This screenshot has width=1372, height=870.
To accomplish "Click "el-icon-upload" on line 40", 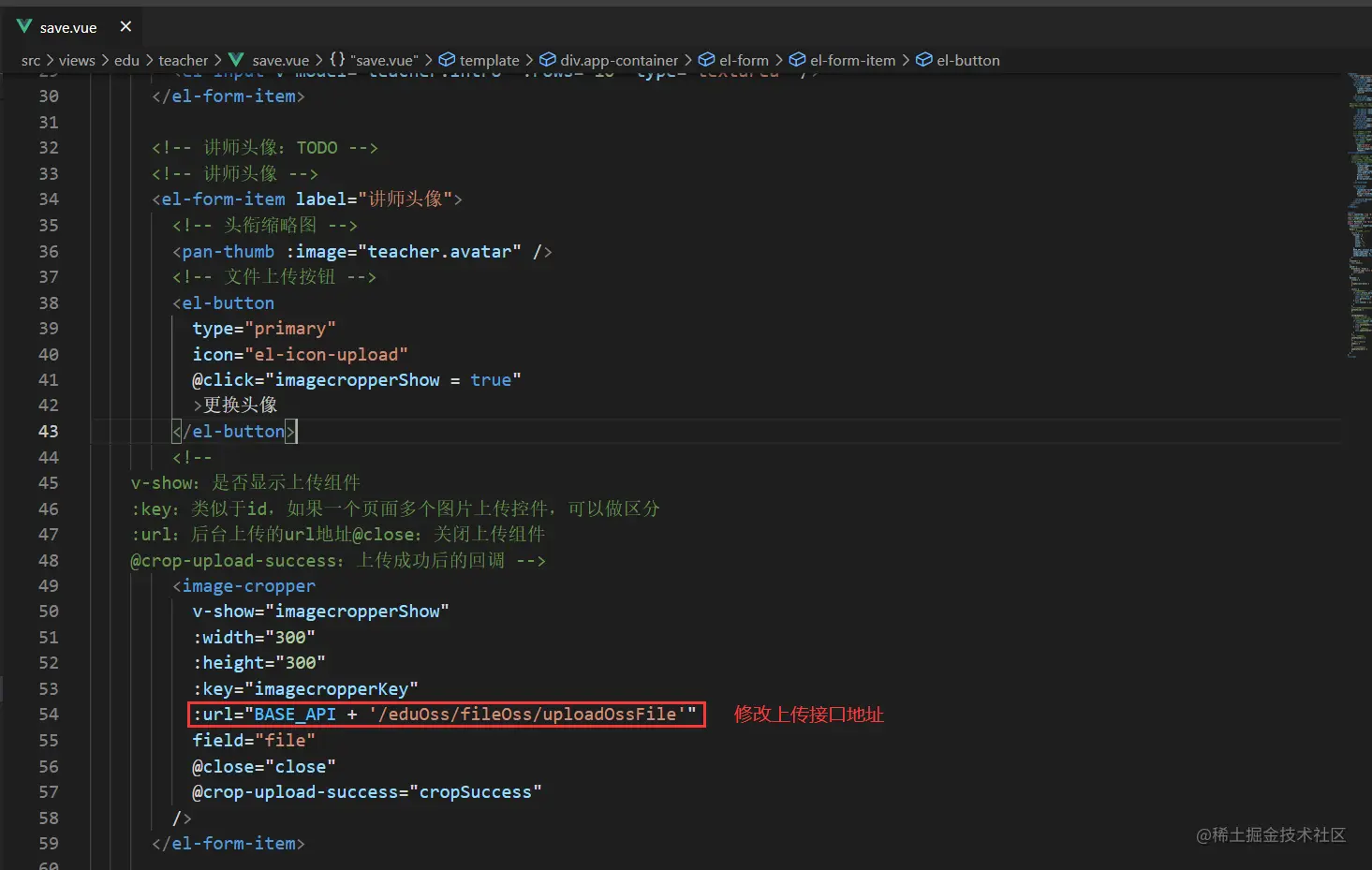I will [x=327, y=355].
